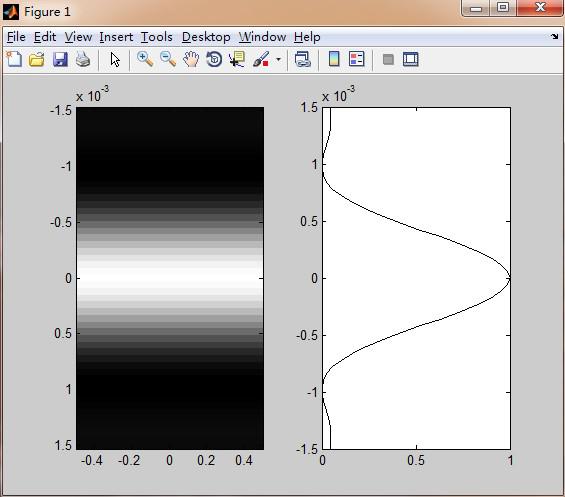
Task: Hide plot tools using the gray square icon
Action: pyautogui.click(x=388, y=59)
